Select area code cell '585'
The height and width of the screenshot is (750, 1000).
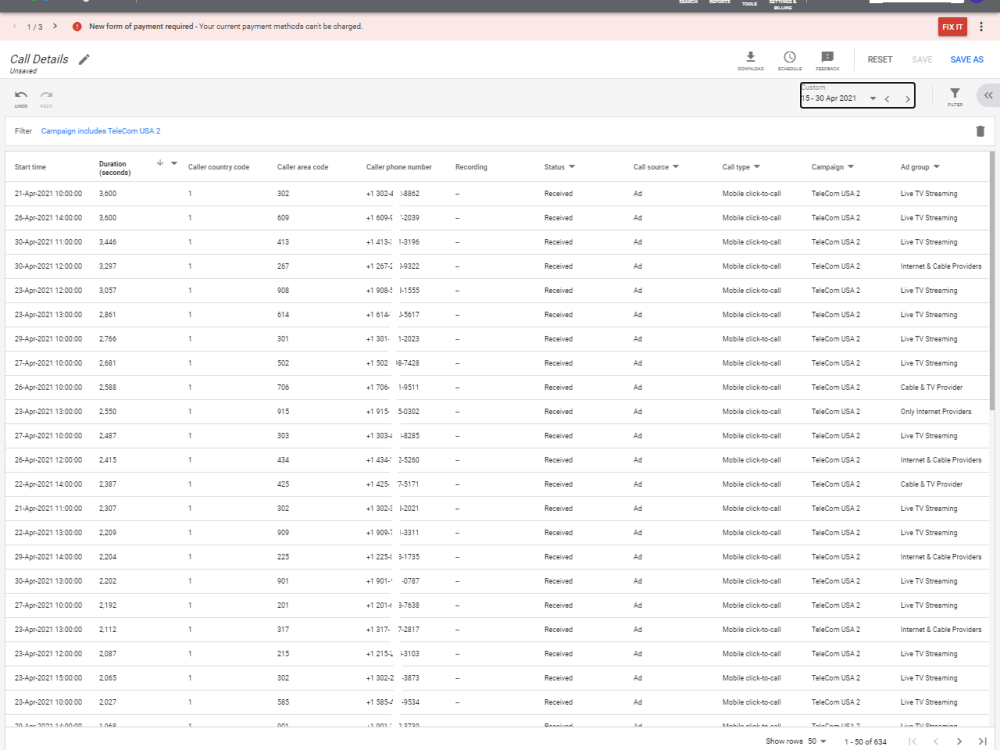[283, 702]
